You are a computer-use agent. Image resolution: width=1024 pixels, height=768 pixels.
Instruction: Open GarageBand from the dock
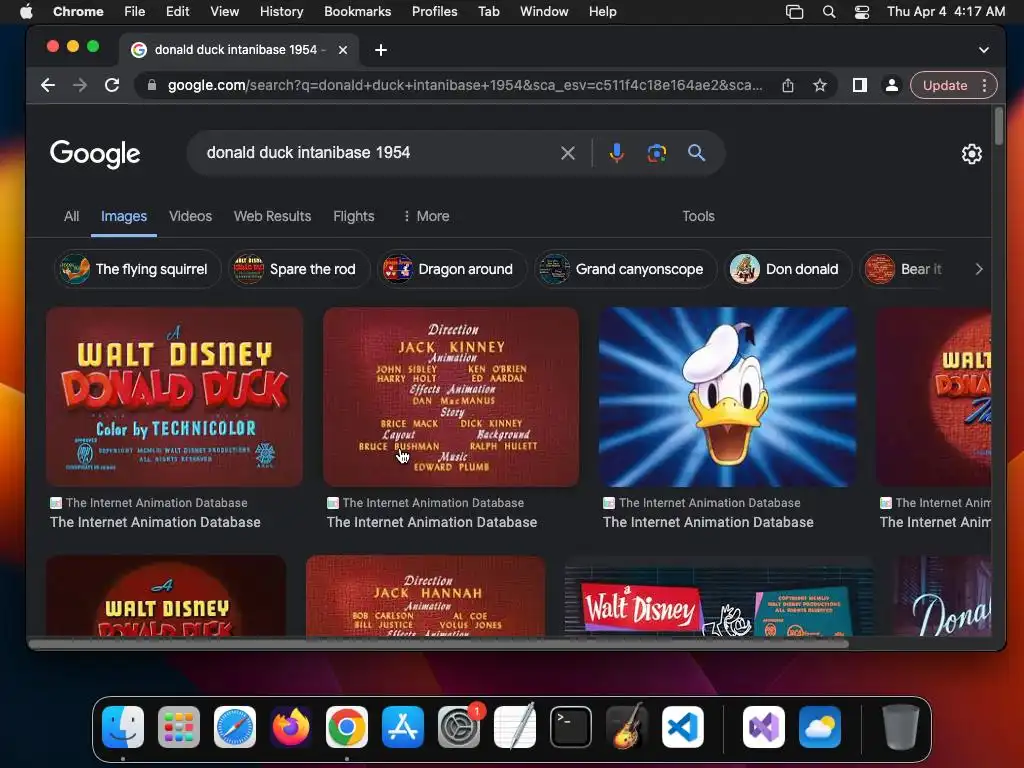[x=627, y=727]
